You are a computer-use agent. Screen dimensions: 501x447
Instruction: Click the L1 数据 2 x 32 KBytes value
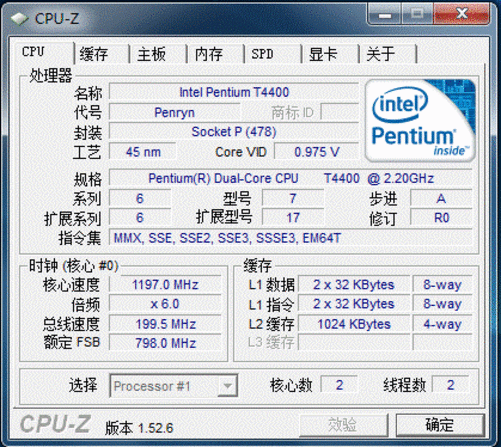(x=354, y=285)
